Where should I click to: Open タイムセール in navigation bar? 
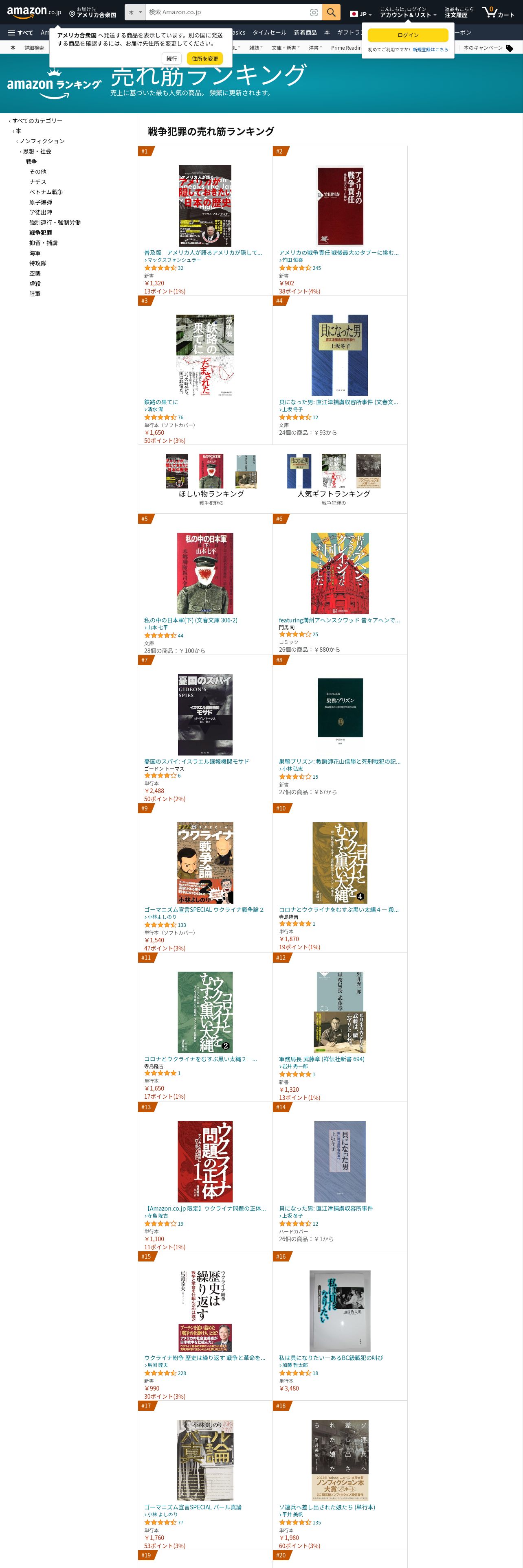269,32
